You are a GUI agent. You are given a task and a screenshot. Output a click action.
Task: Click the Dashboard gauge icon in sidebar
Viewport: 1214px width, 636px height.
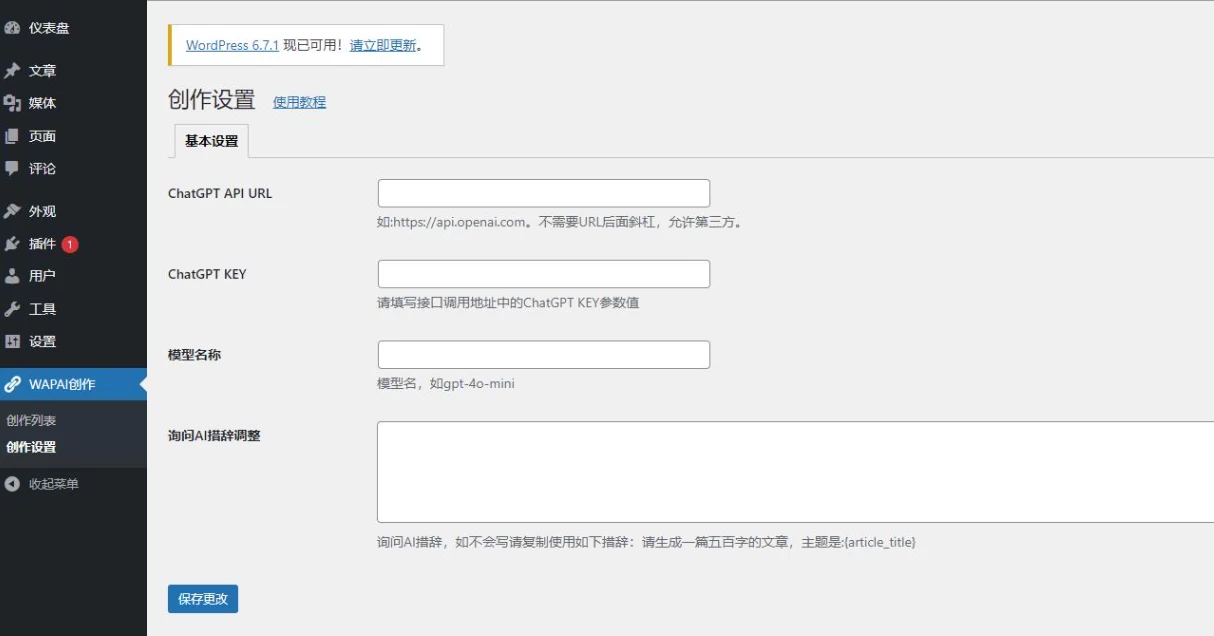click(12, 28)
